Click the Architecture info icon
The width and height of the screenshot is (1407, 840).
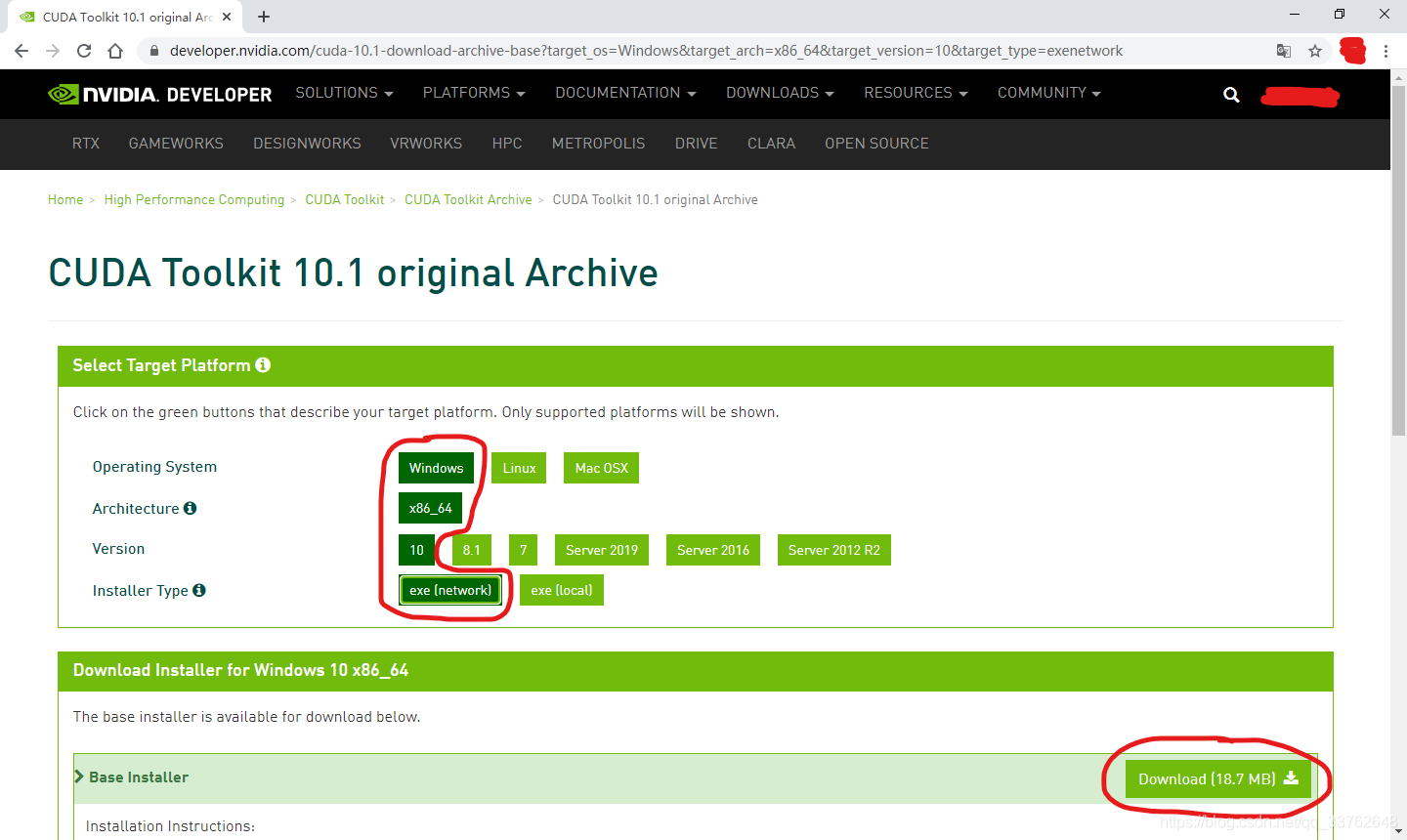pos(190,508)
